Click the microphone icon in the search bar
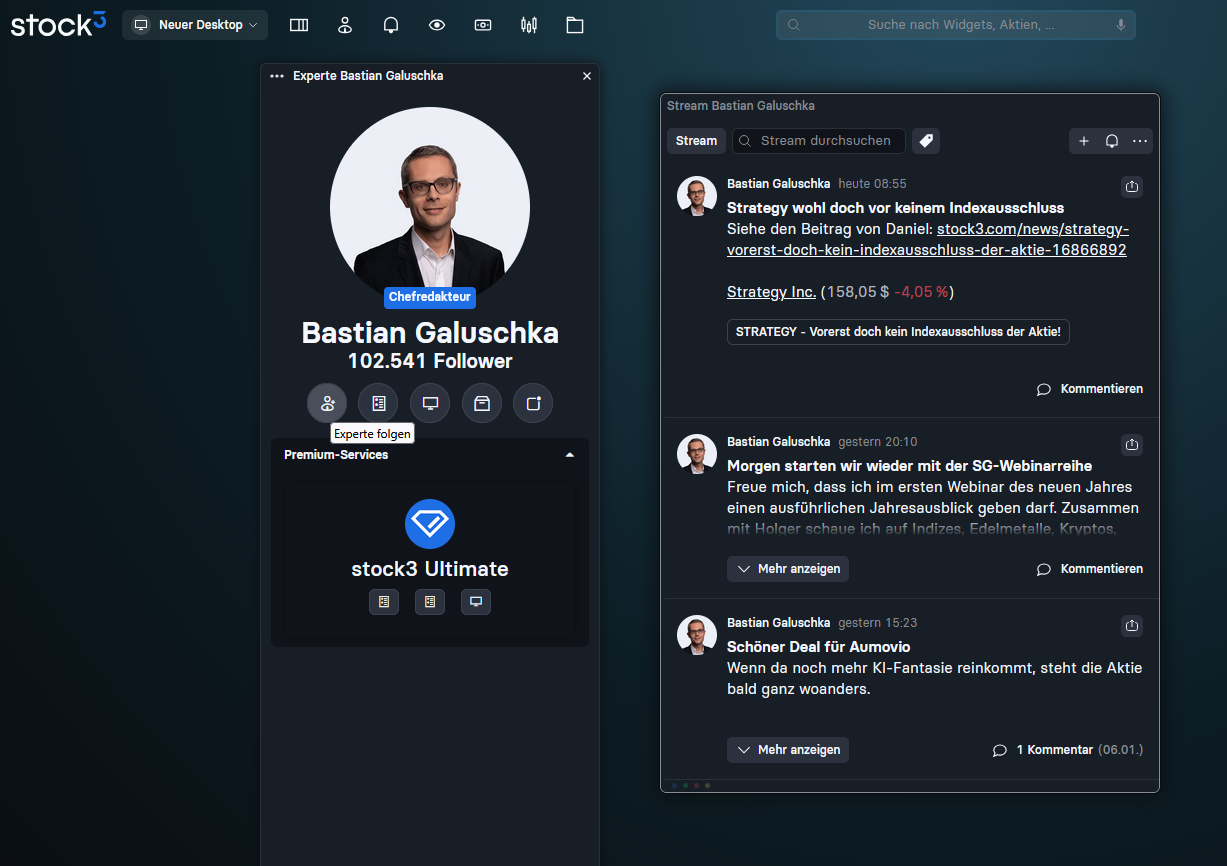 (x=1120, y=25)
